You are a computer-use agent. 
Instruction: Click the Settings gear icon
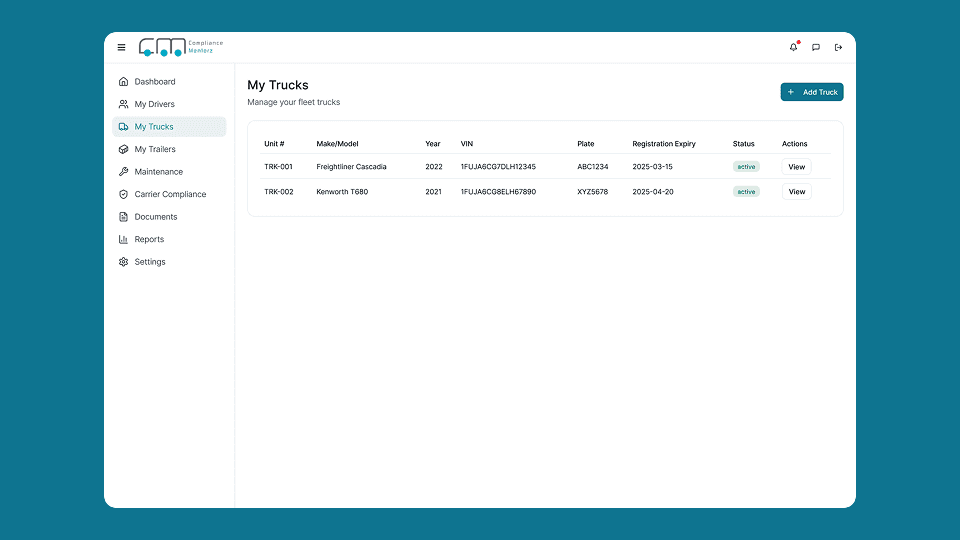click(x=123, y=262)
